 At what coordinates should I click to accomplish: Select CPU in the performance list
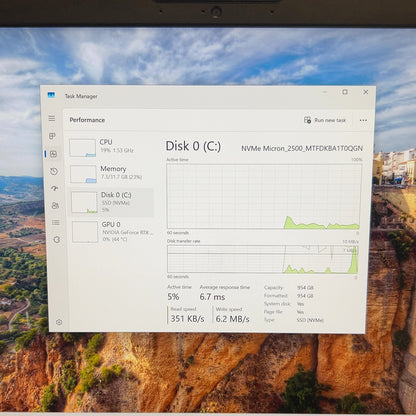point(110,147)
